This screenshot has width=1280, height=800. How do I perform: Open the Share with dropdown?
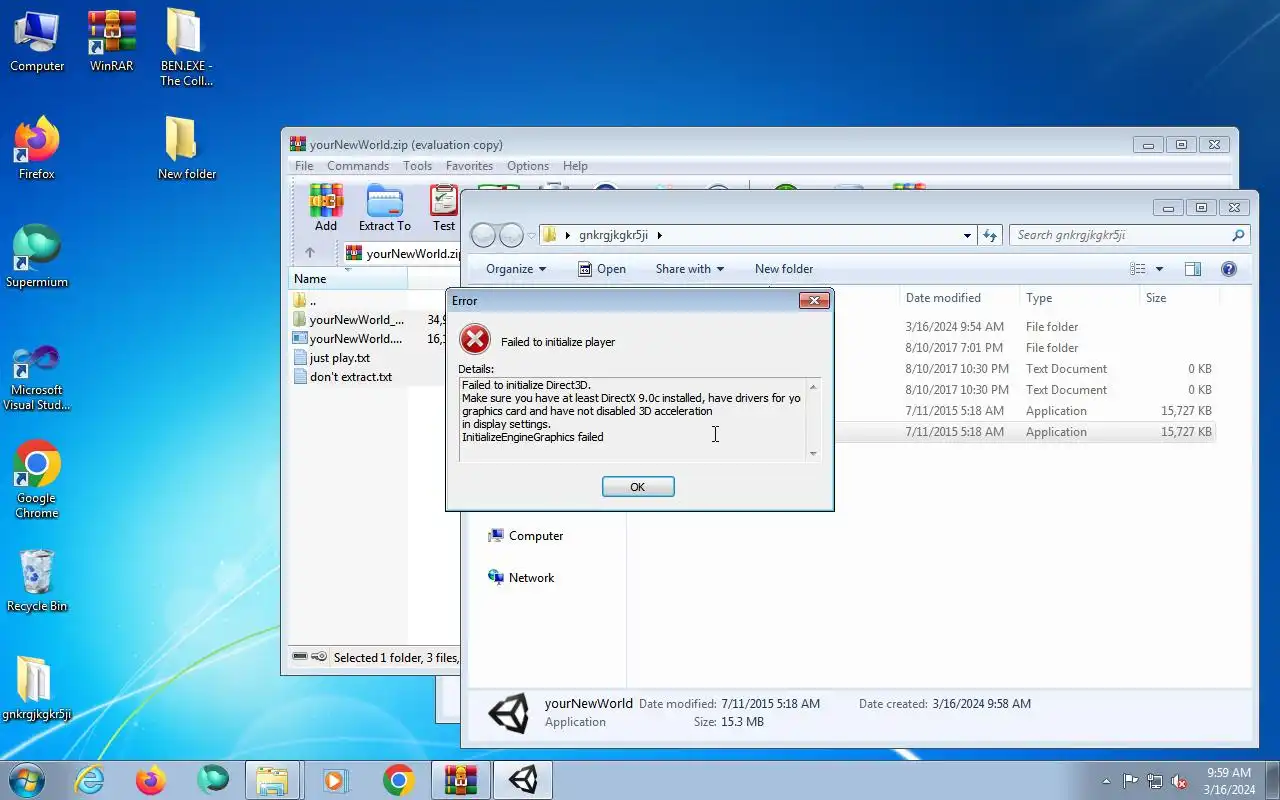click(690, 269)
